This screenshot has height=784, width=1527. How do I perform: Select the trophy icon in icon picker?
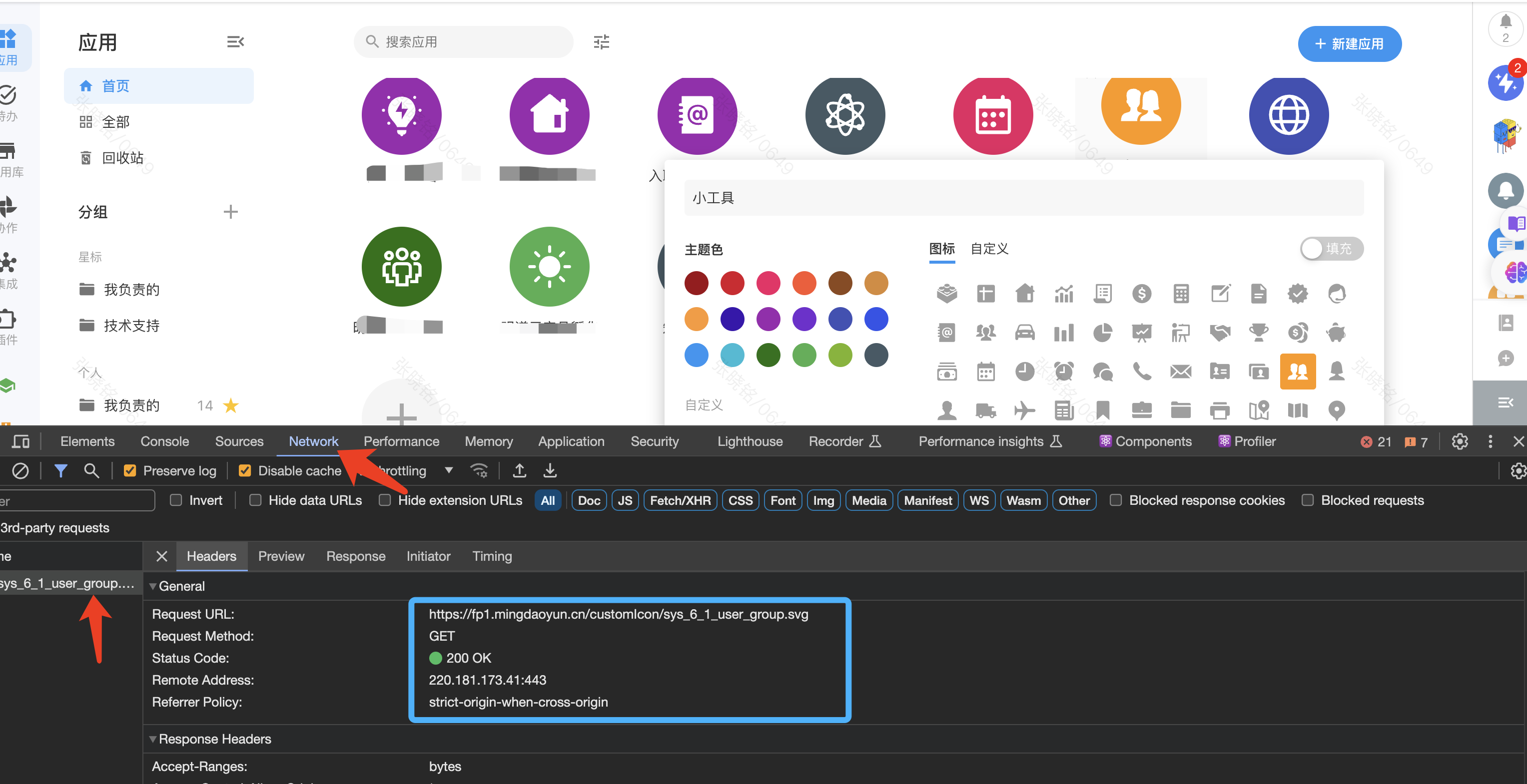[x=1259, y=333]
